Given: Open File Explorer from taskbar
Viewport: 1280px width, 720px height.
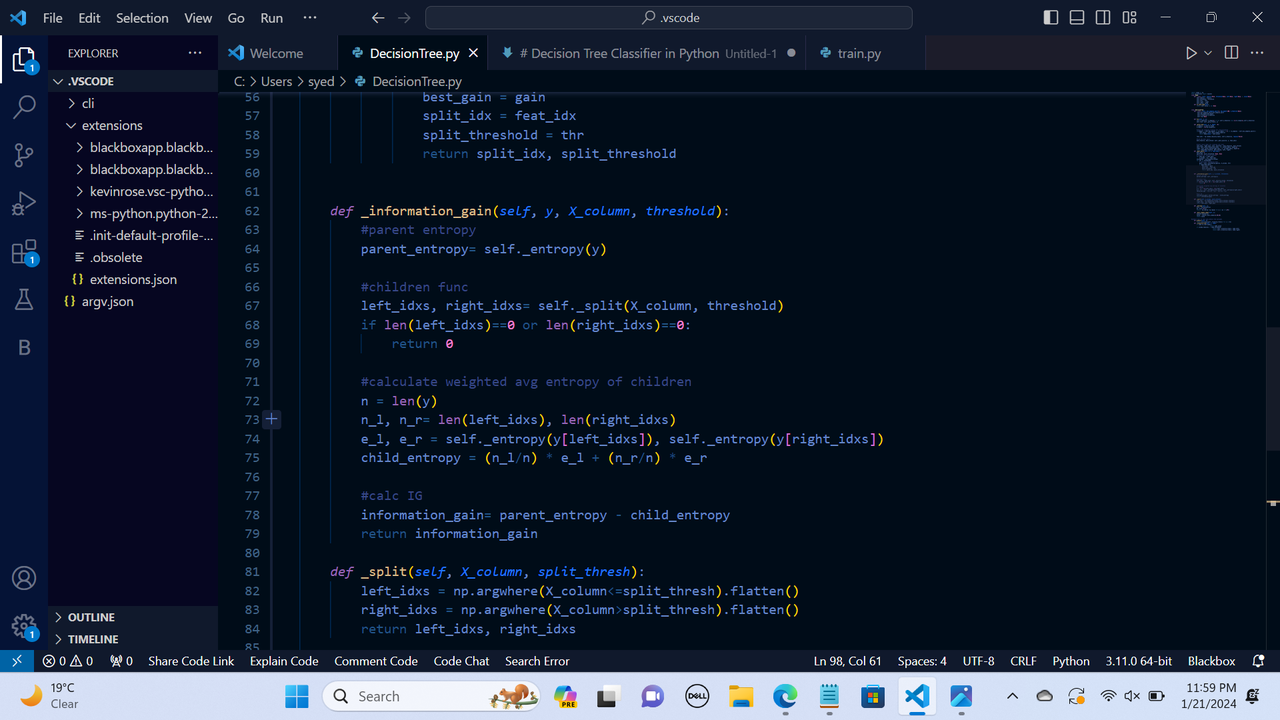Looking at the screenshot, I should [x=740, y=696].
